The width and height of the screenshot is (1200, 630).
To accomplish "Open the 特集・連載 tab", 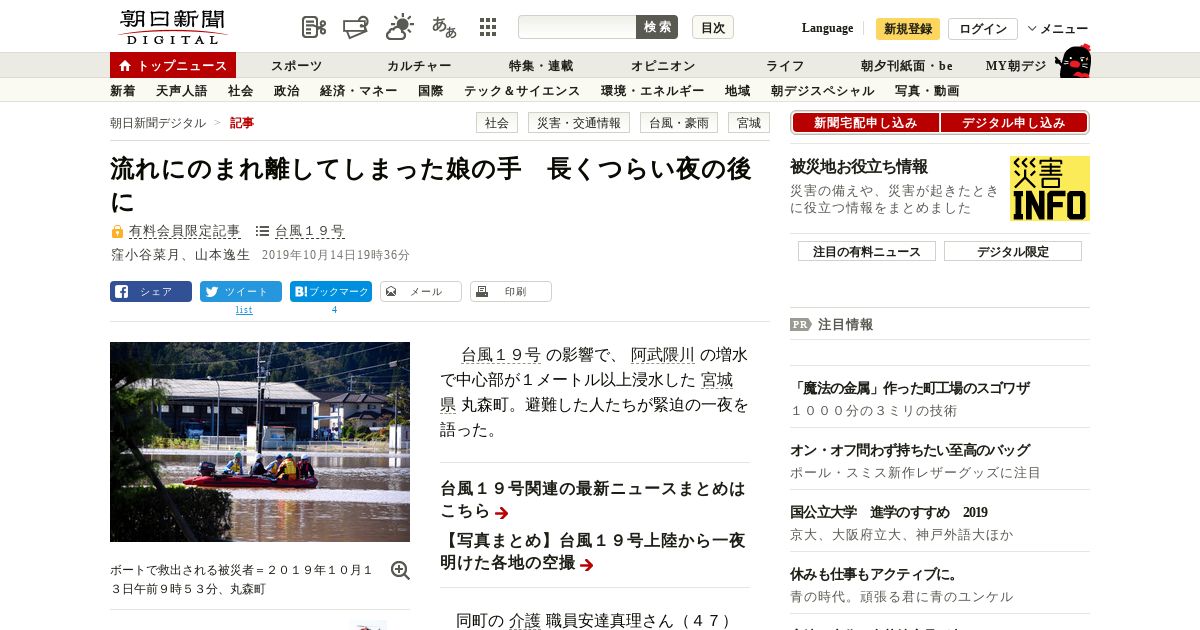I will tap(541, 66).
